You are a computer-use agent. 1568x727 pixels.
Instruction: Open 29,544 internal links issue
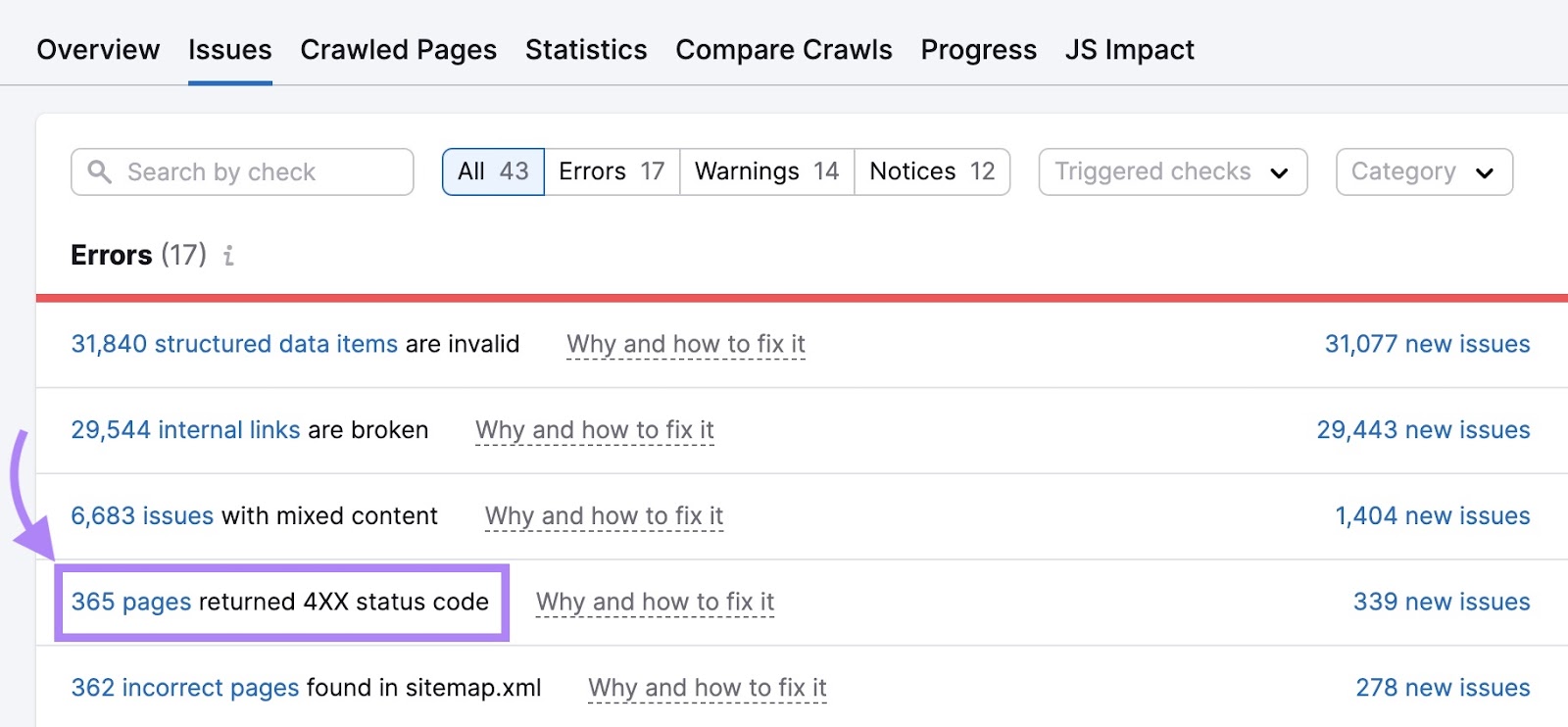pyautogui.click(x=185, y=430)
